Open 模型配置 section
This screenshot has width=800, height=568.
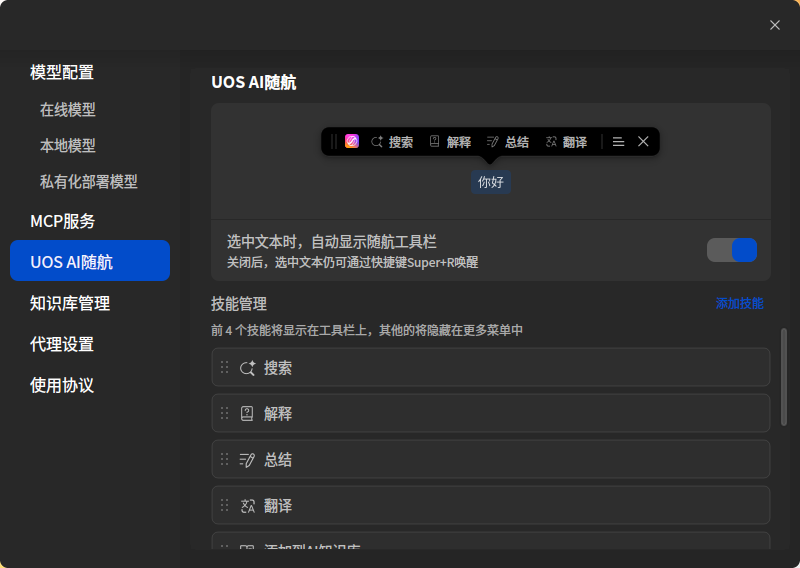click(62, 72)
